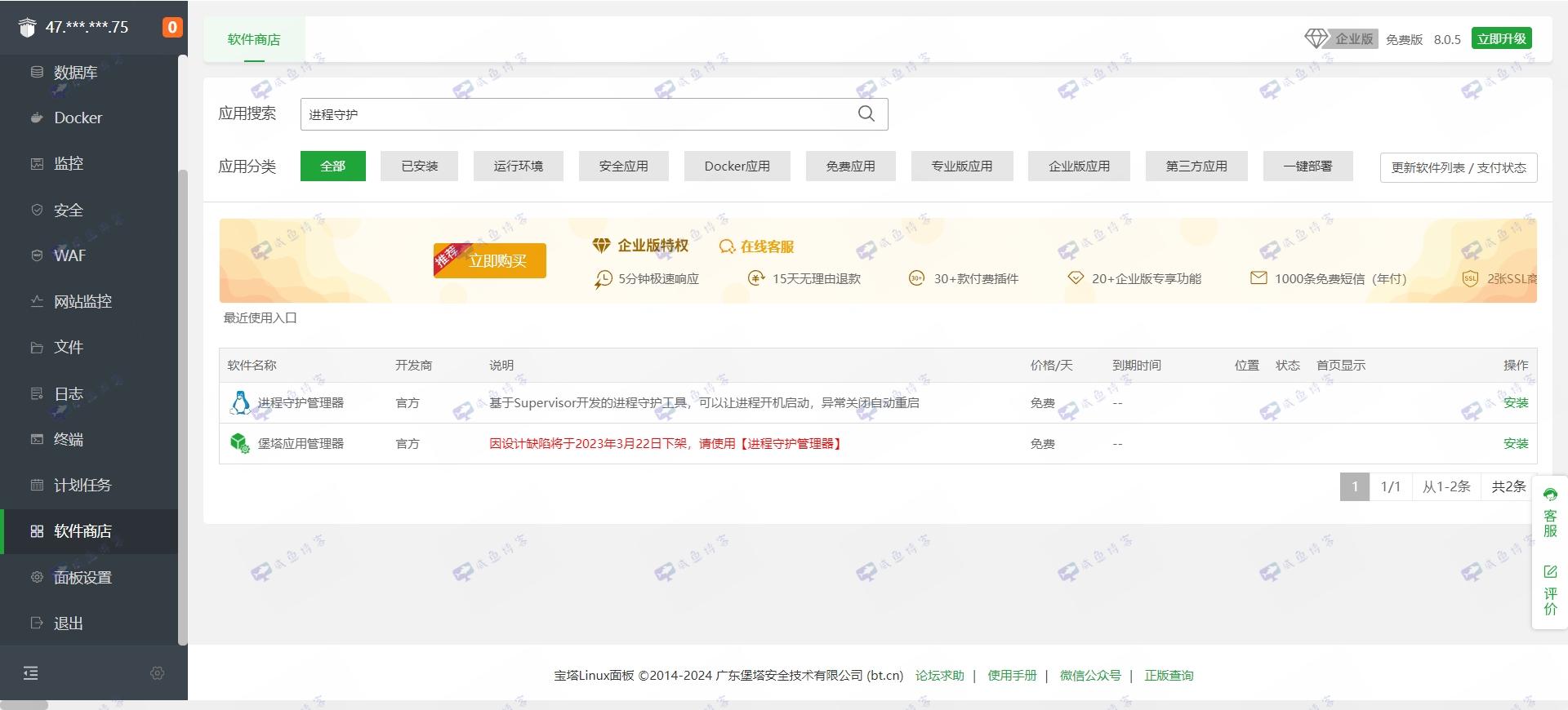Viewport: 1568px width, 710px height.
Task: Click the 1000条免费短信 envelope icon
Action: tap(1258, 278)
